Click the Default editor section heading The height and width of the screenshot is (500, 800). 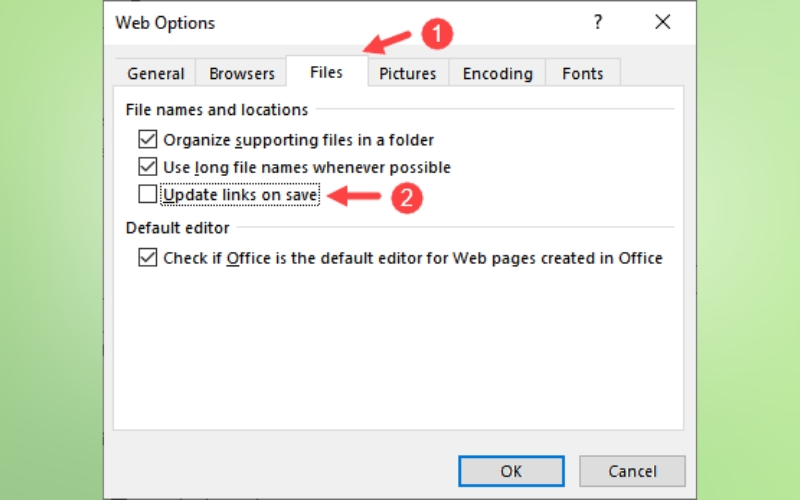coord(178,228)
